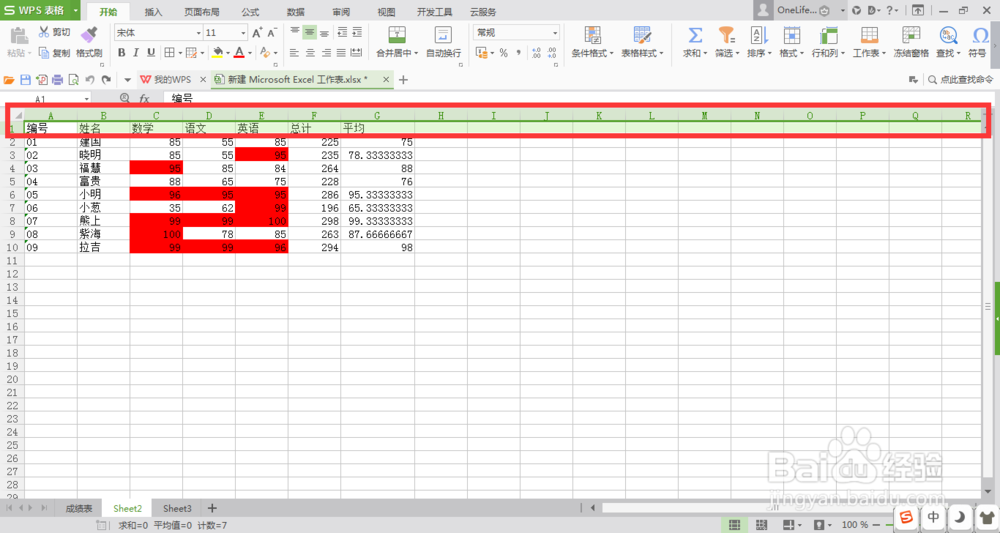Toggle bottom vertical alignment
The width and height of the screenshot is (1000, 533).
coord(324,32)
